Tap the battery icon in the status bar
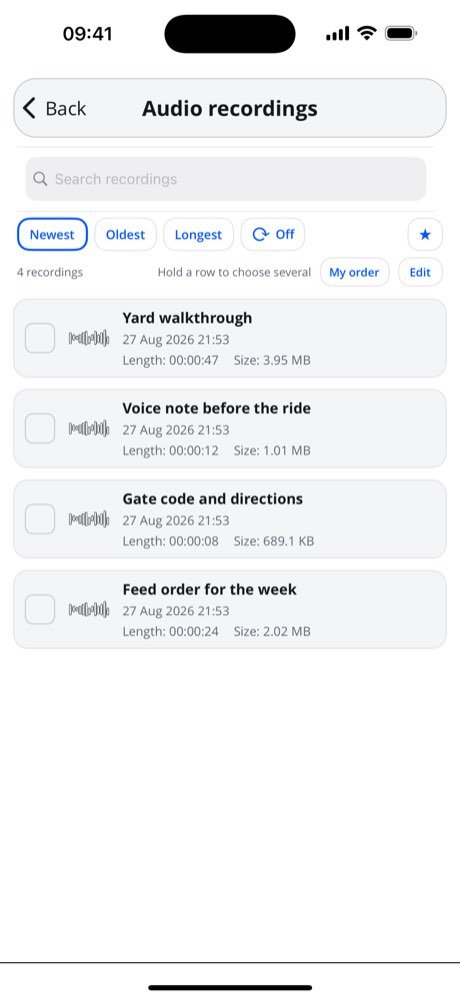The image size is (460, 999). tap(401, 34)
